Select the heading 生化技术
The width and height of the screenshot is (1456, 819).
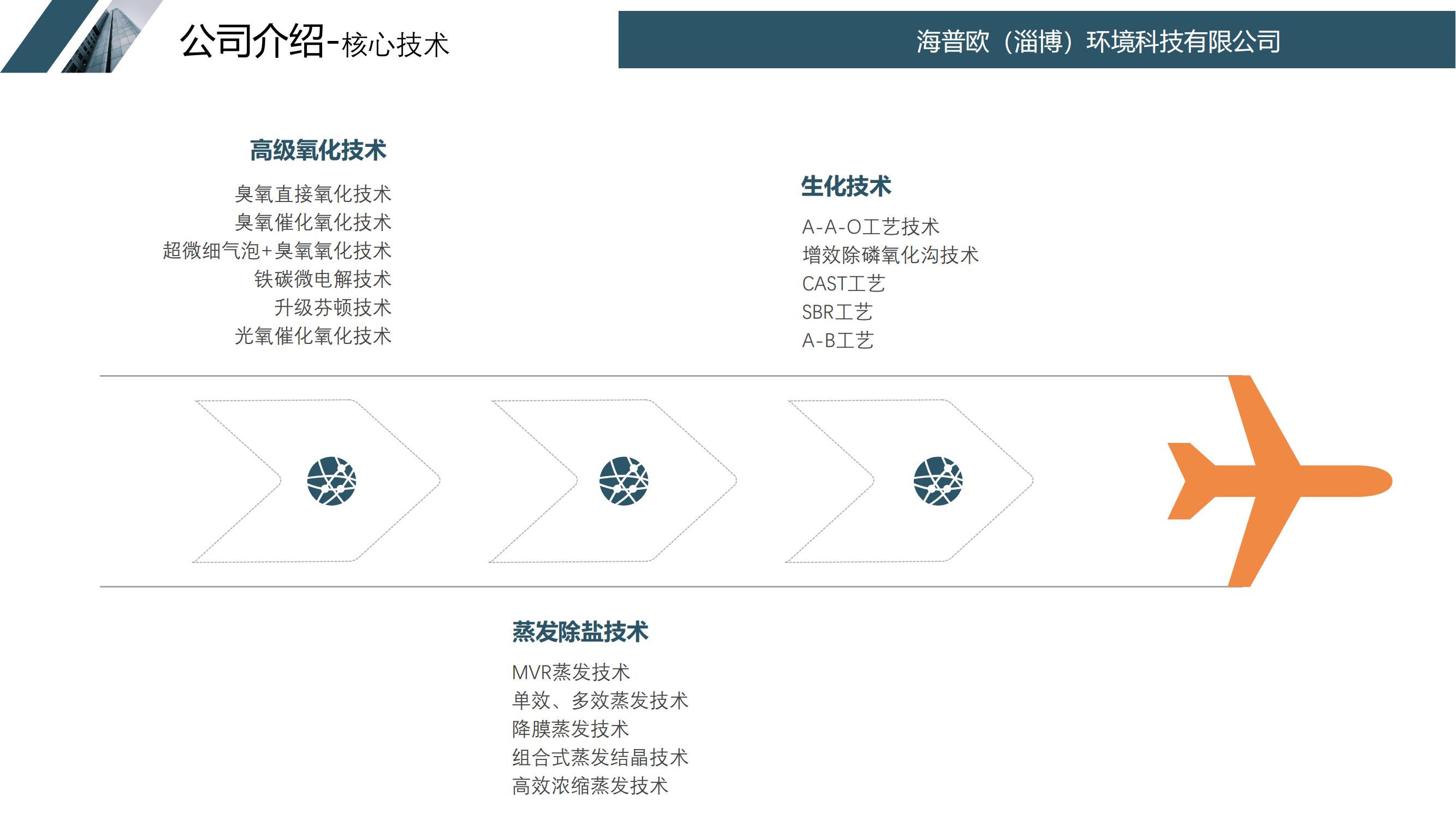(x=846, y=186)
